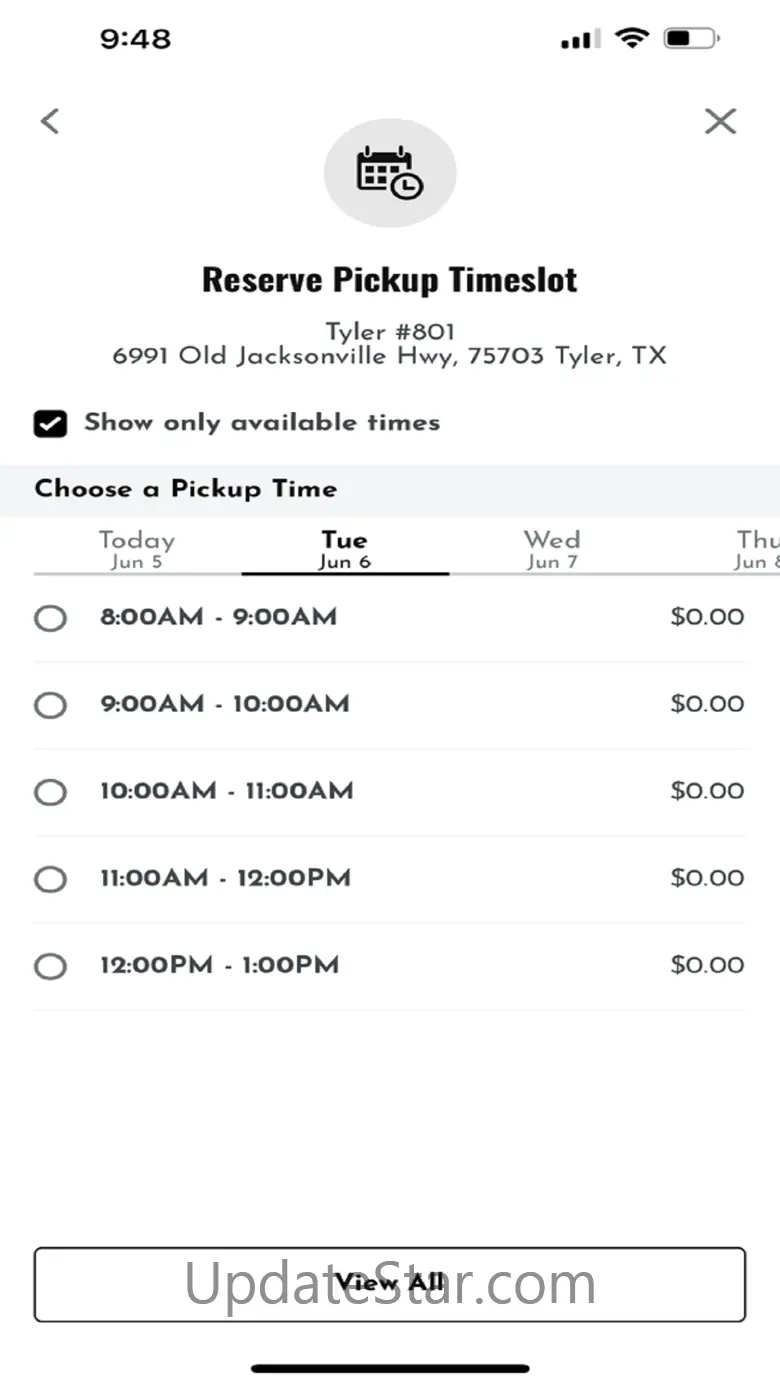Tap the home indicator bar

click(x=390, y=1368)
